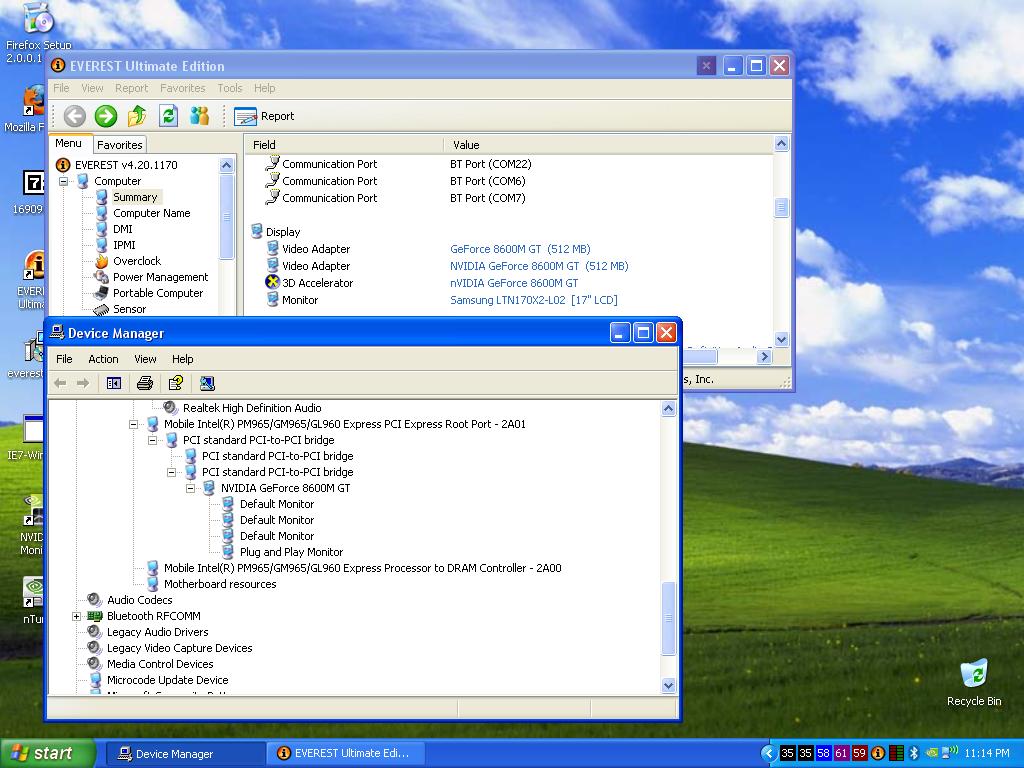Click the EVEREST refresh icon

[168, 116]
